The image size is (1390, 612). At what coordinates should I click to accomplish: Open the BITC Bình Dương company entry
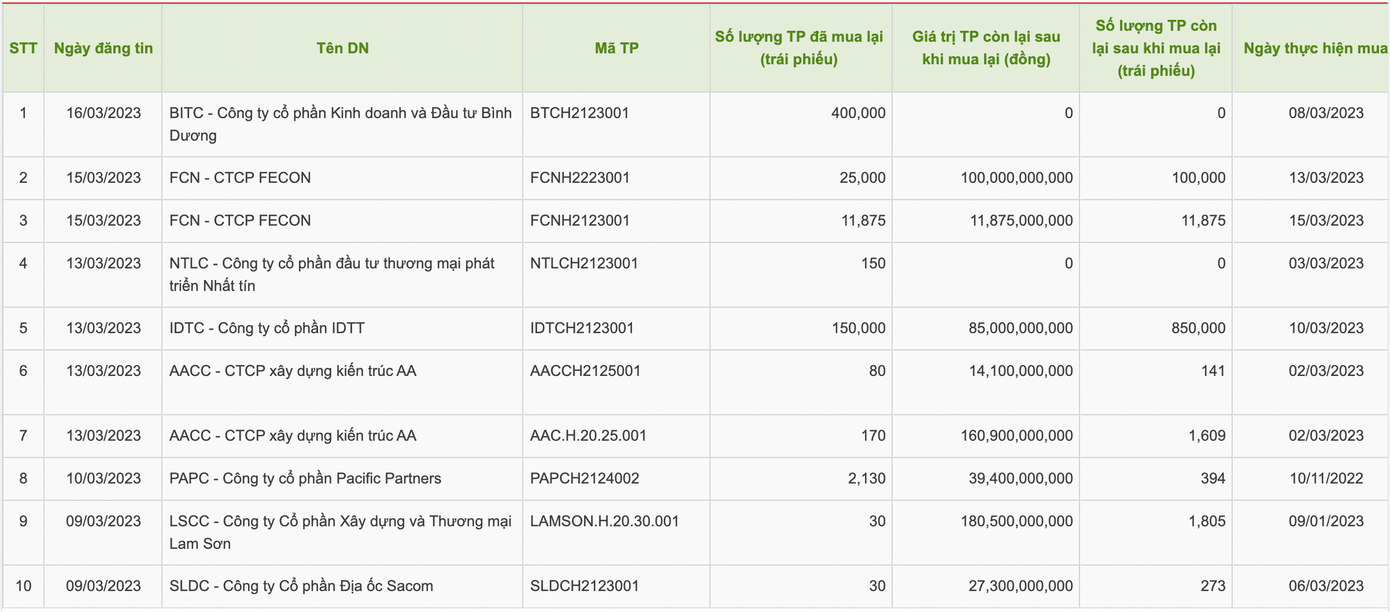point(340,124)
